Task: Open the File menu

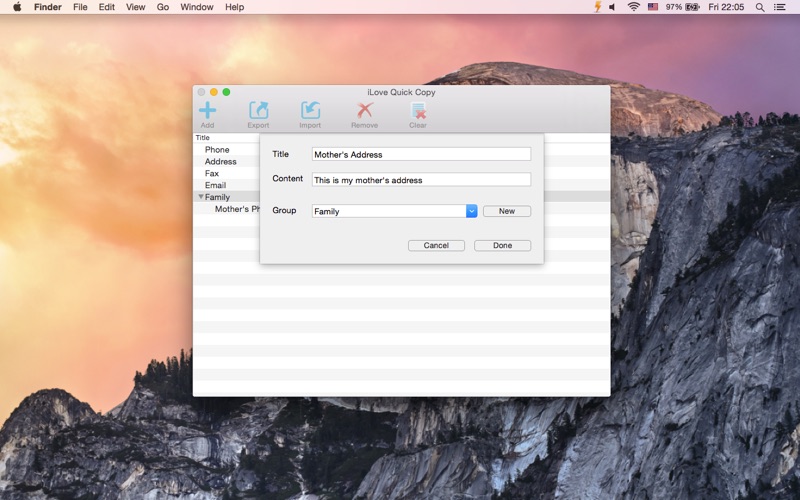Action: [x=80, y=7]
